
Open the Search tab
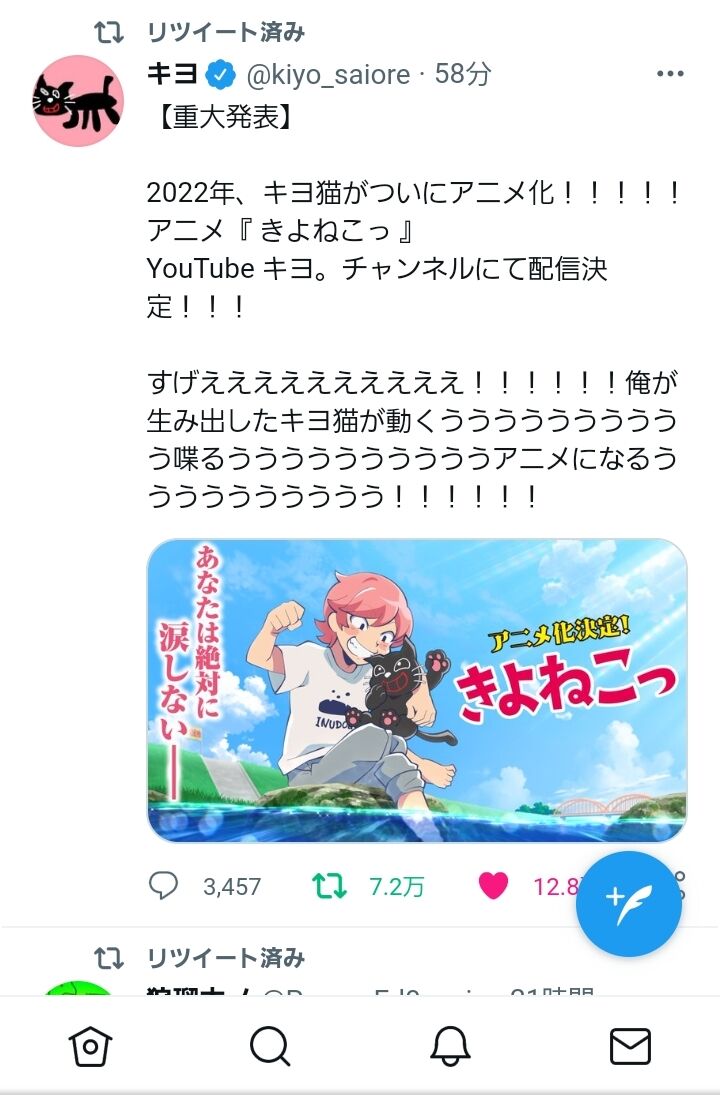(270, 1045)
